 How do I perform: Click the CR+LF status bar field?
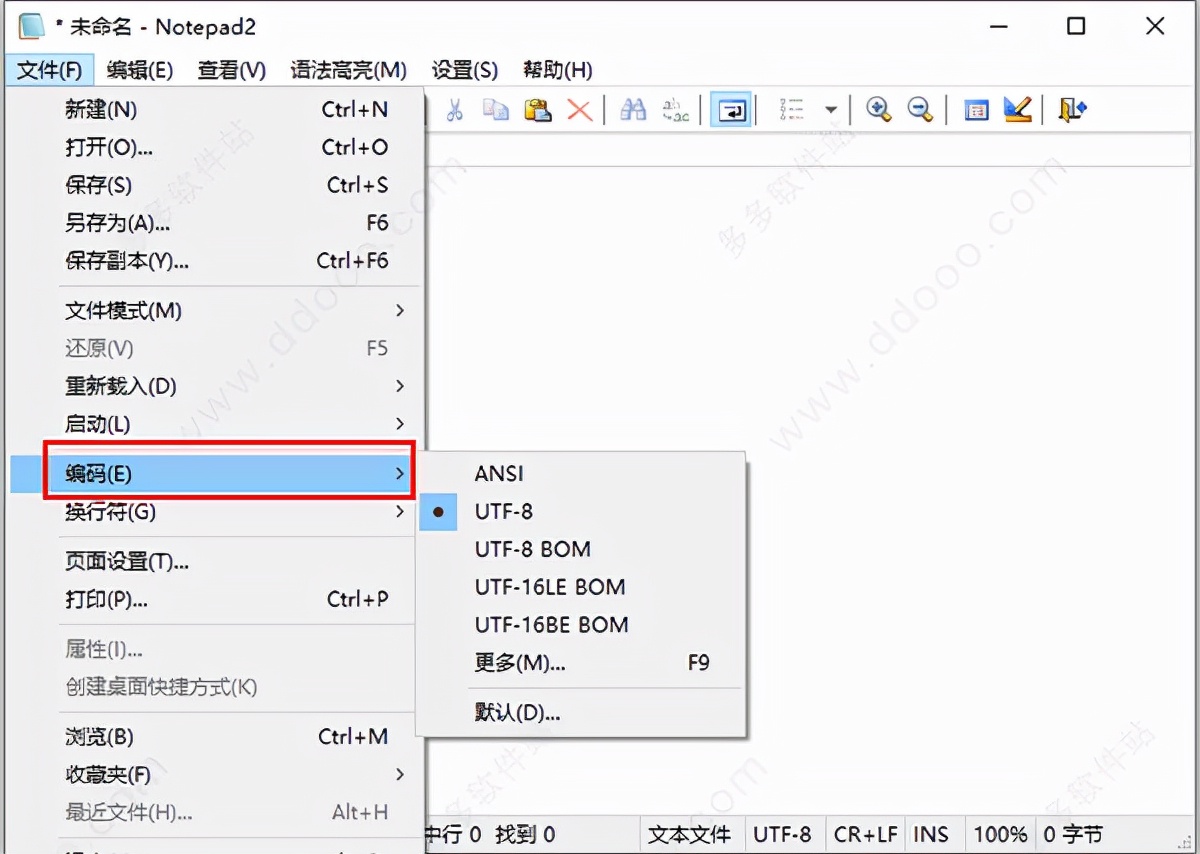[x=864, y=834]
